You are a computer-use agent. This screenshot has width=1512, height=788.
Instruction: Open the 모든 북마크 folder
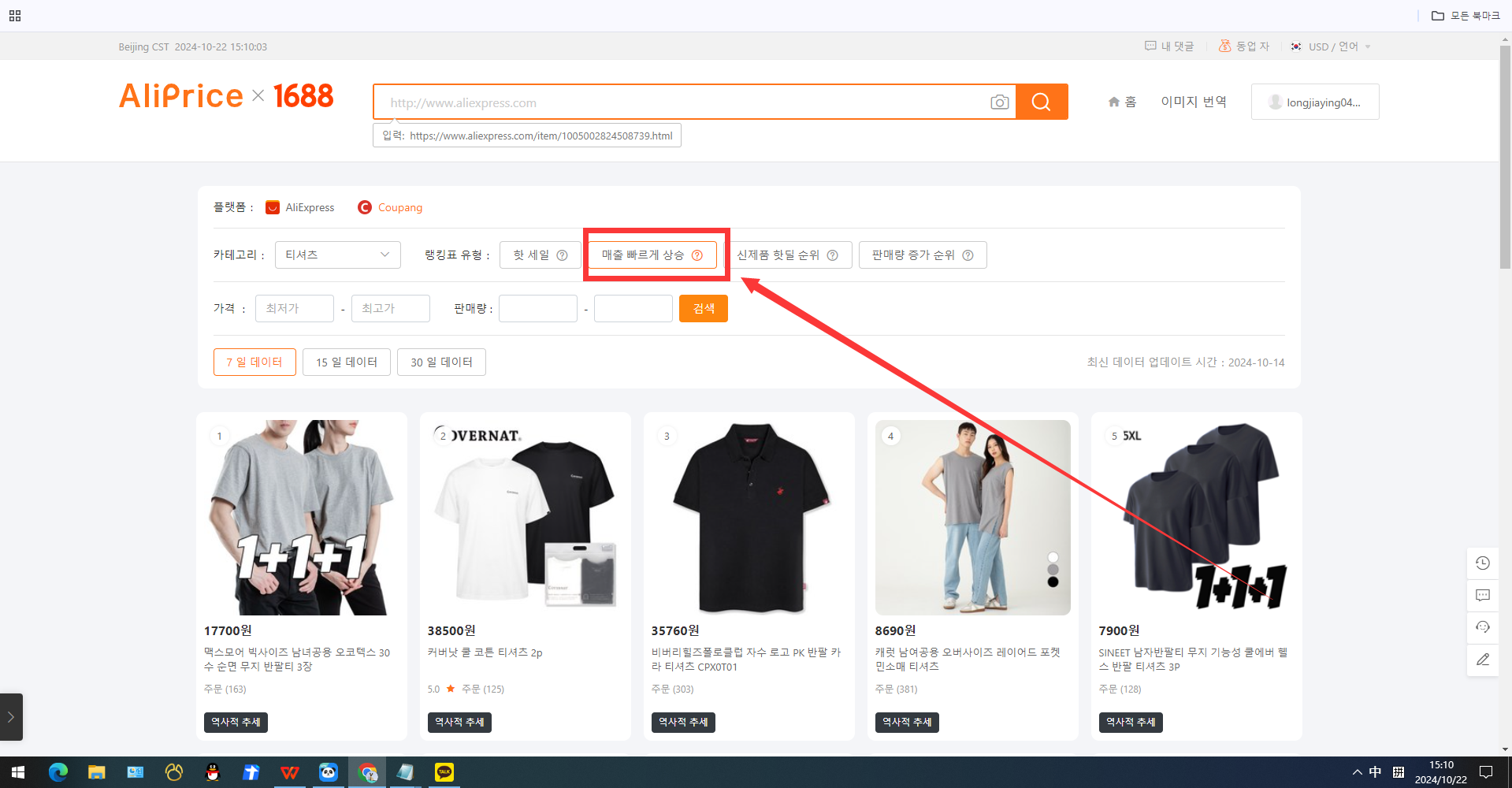tap(1466, 16)
